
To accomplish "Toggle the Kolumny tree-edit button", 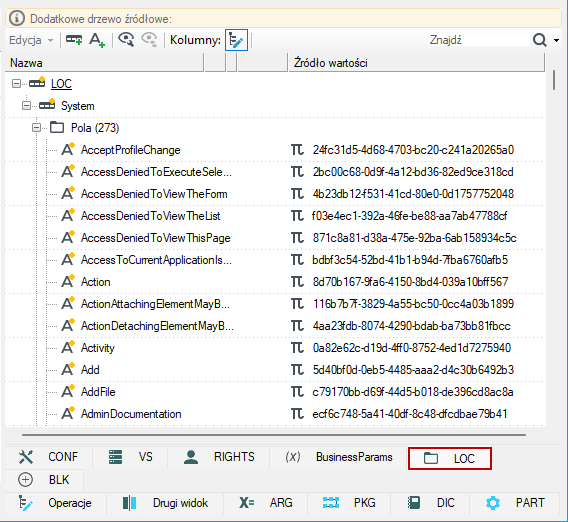I will [237, 40].
